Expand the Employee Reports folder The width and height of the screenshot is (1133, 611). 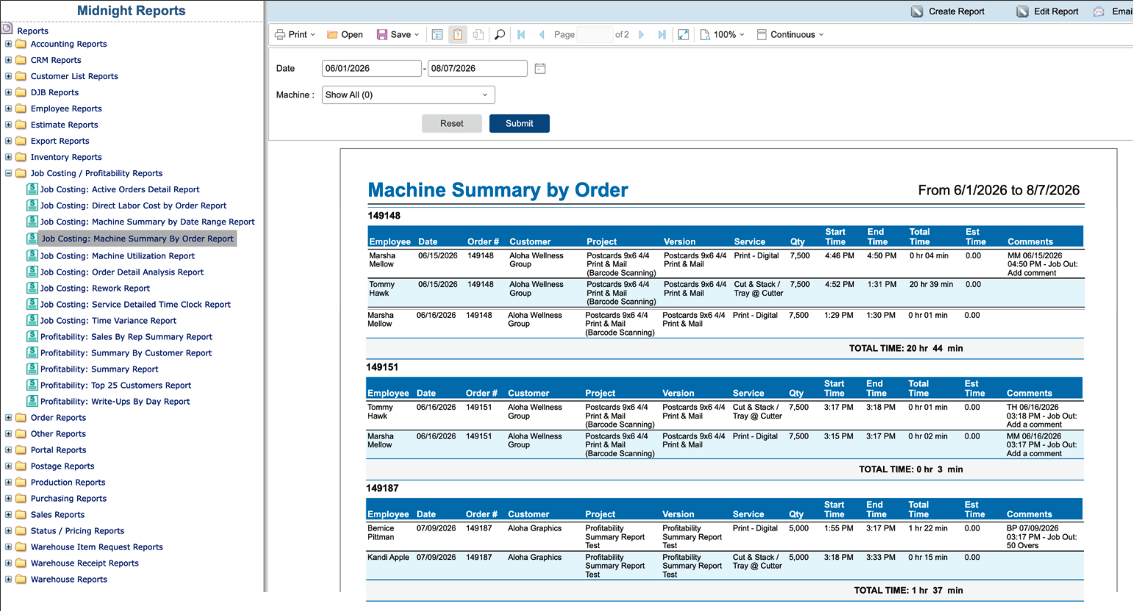click(x=9, y=108)
